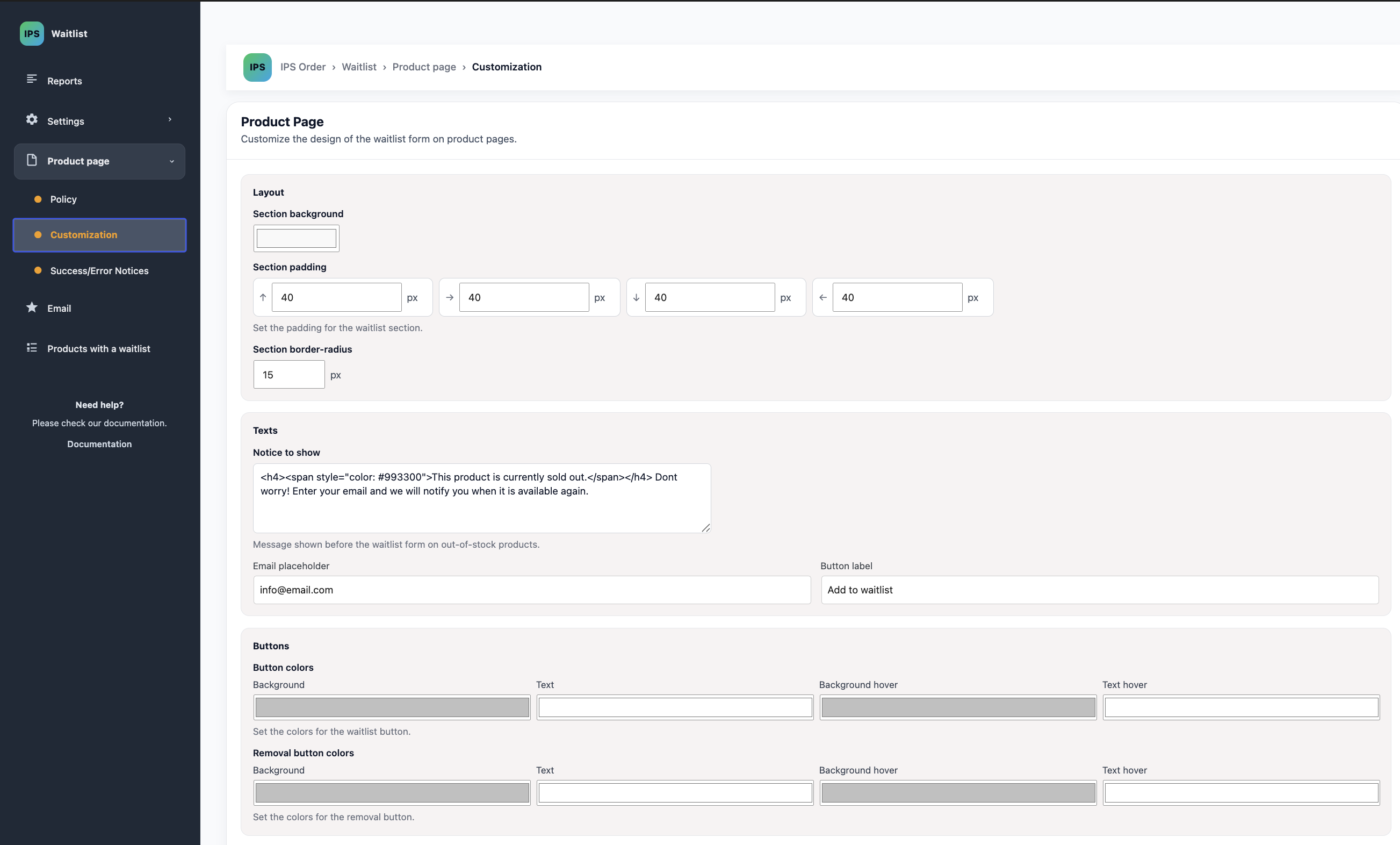This screenshot has height=845, width=1400.
Task: Click the right arrow icon for right padding
Action: [x=450, y=297]
